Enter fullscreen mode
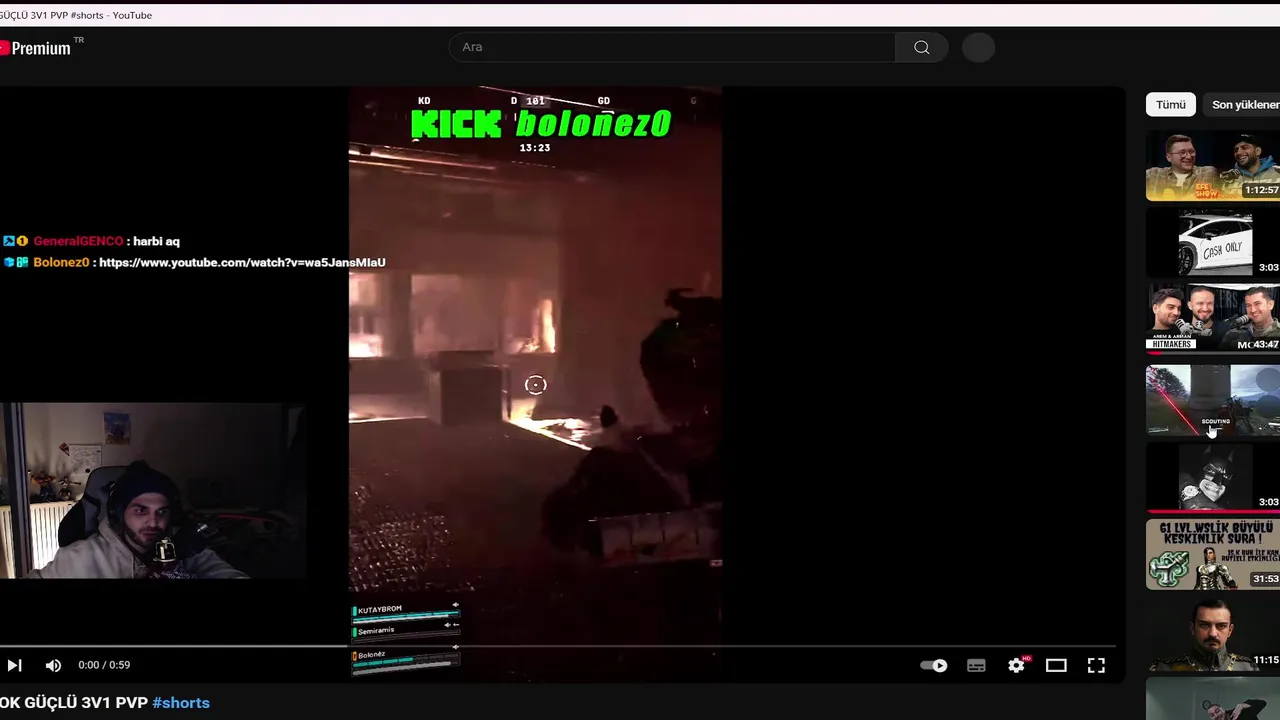1280x720 pixels. click(x=1096, y=665)
